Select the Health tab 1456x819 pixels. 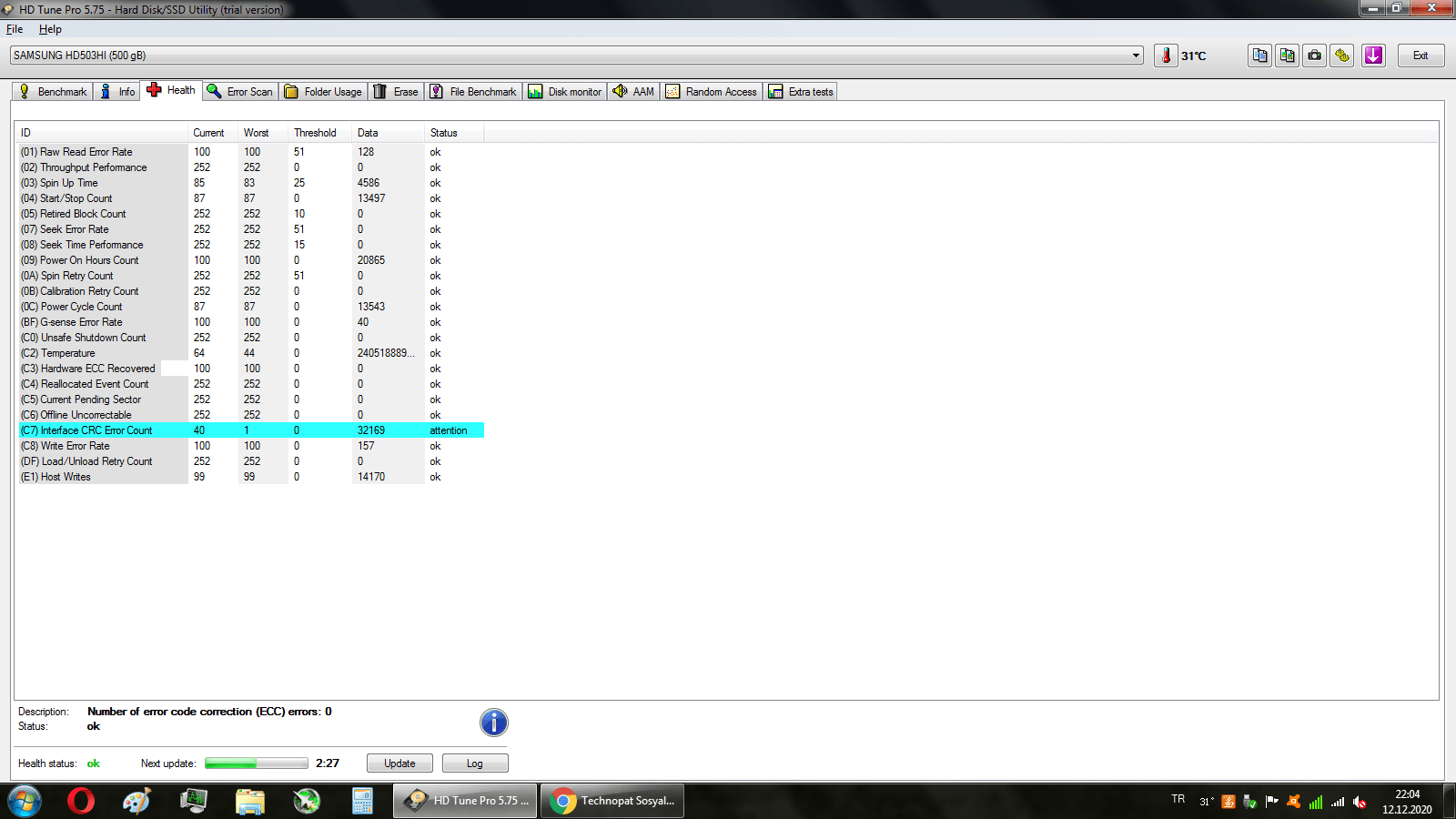click(x=171, y=90)
